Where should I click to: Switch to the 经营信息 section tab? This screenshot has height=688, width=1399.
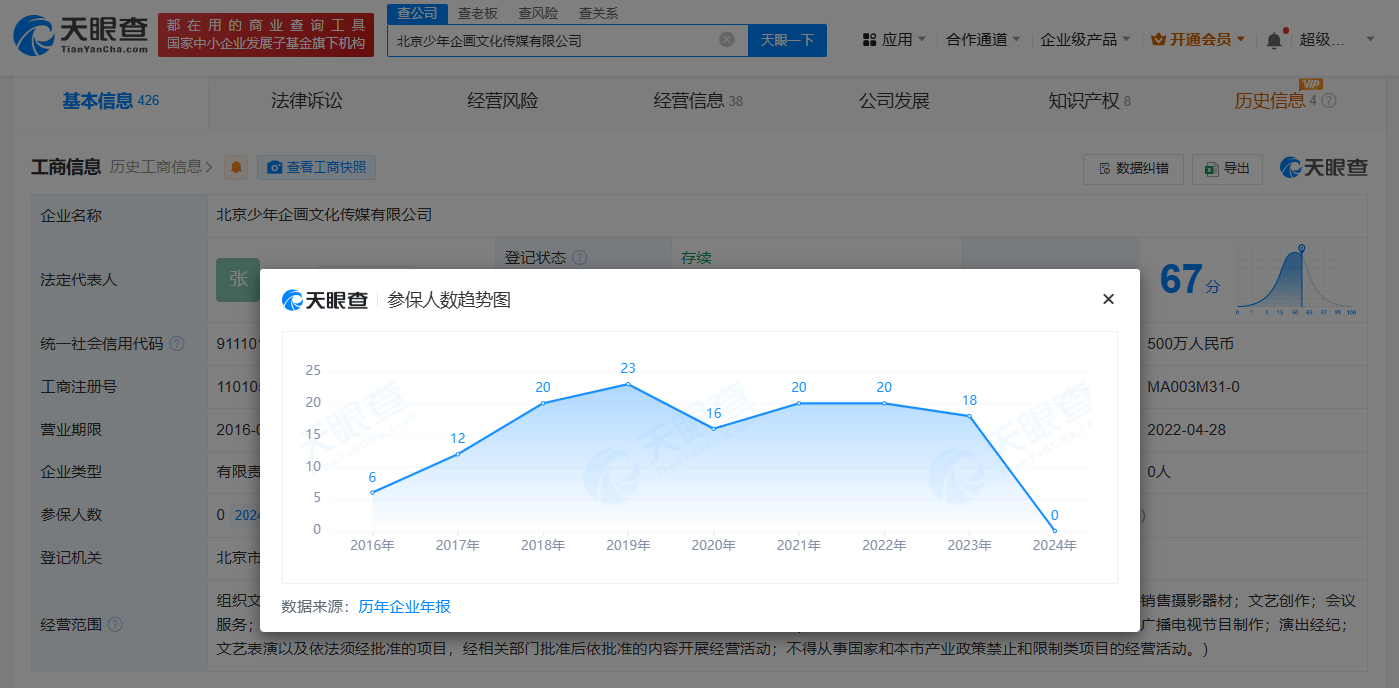[x=698, y=101]
